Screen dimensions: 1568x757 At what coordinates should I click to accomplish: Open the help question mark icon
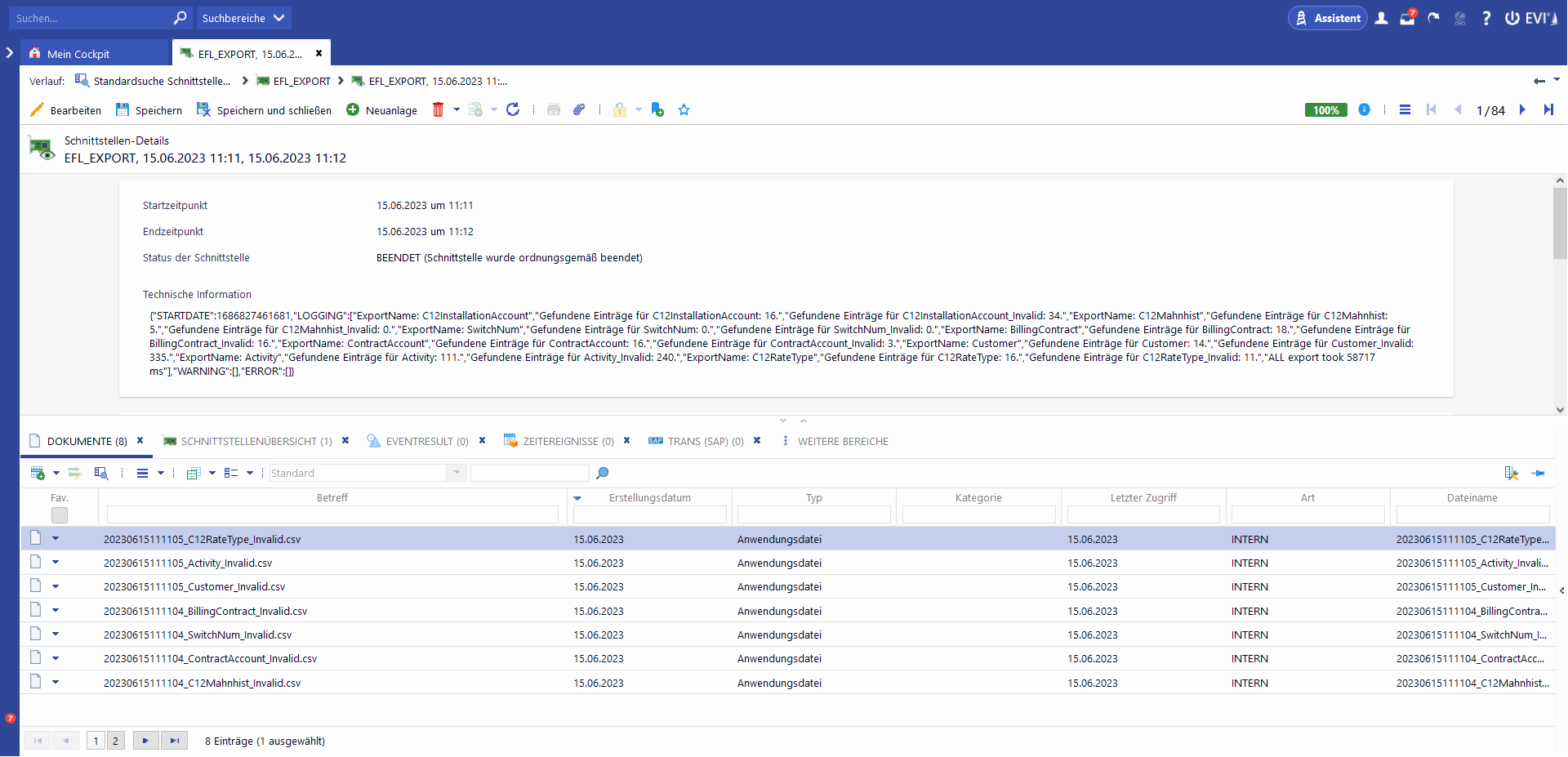(x=1486, y=18)
